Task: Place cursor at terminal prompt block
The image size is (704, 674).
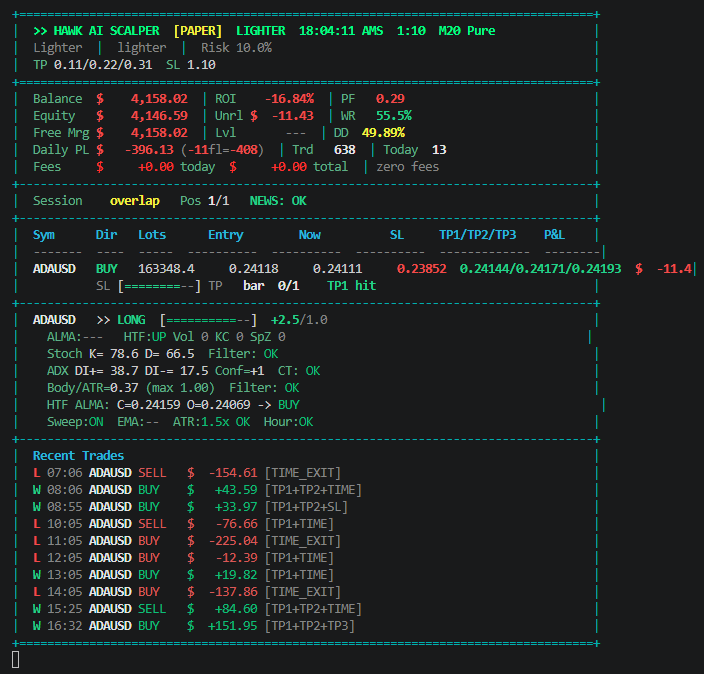Action: click(x=15, y=660)
